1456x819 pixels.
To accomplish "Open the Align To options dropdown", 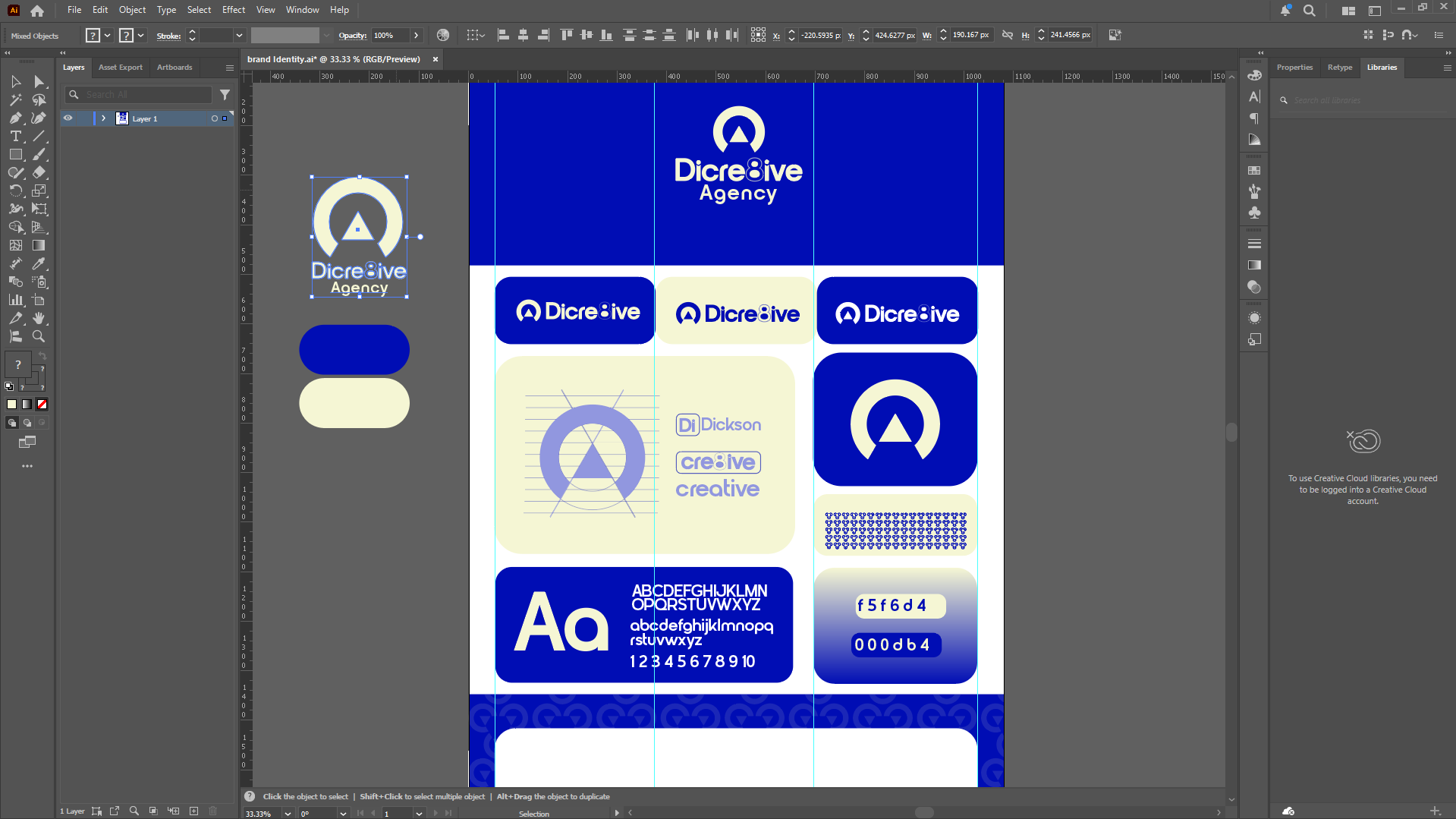I will [476, 35].
